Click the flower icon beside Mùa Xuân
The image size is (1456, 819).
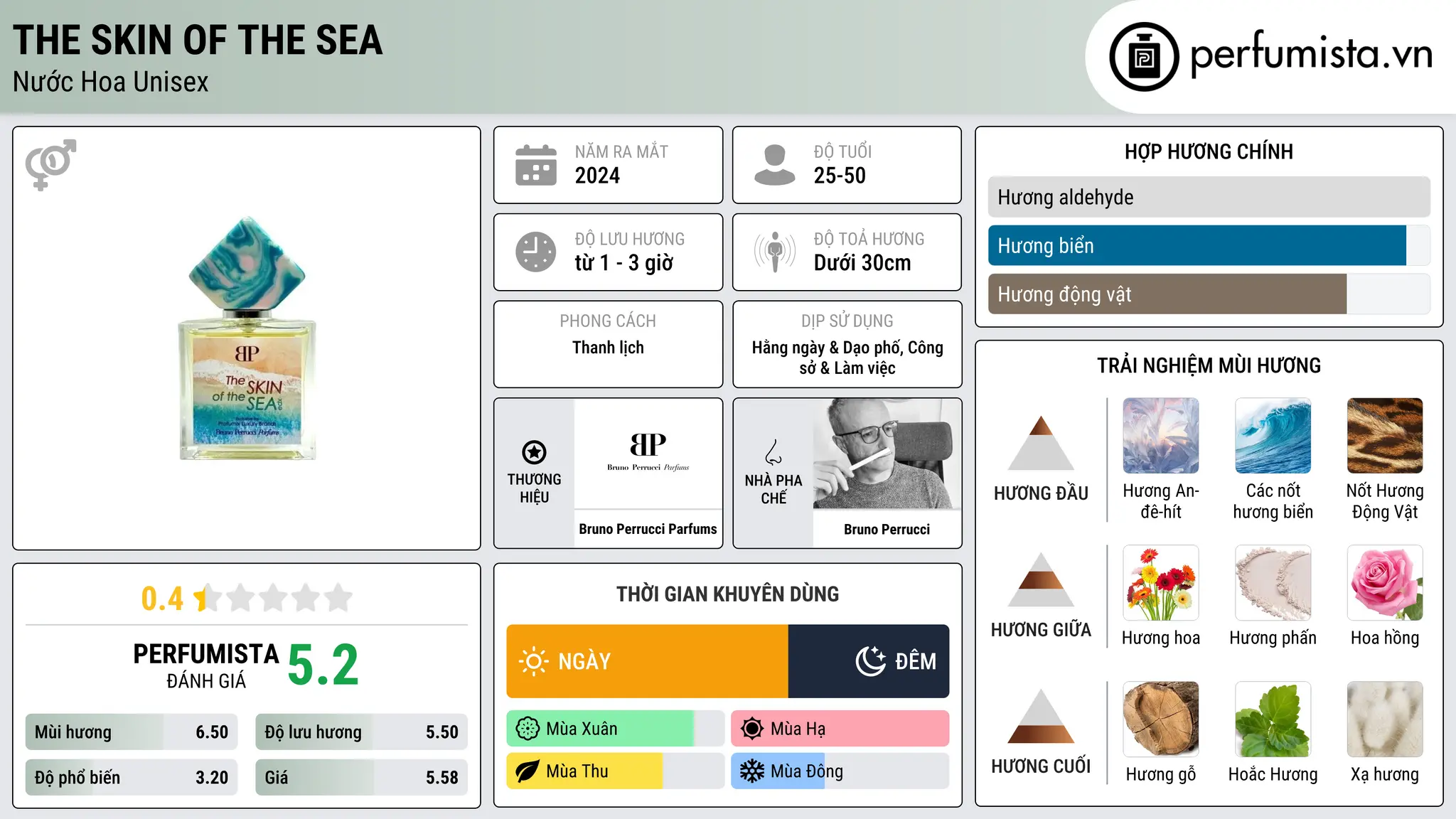pos(528,729)
